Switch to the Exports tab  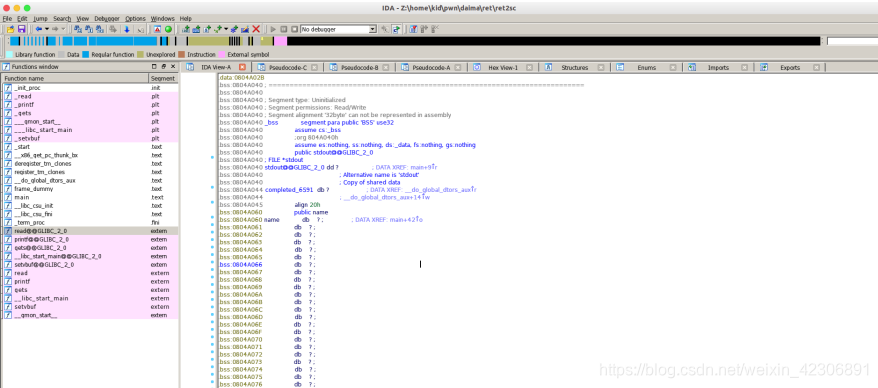[790, 67]
